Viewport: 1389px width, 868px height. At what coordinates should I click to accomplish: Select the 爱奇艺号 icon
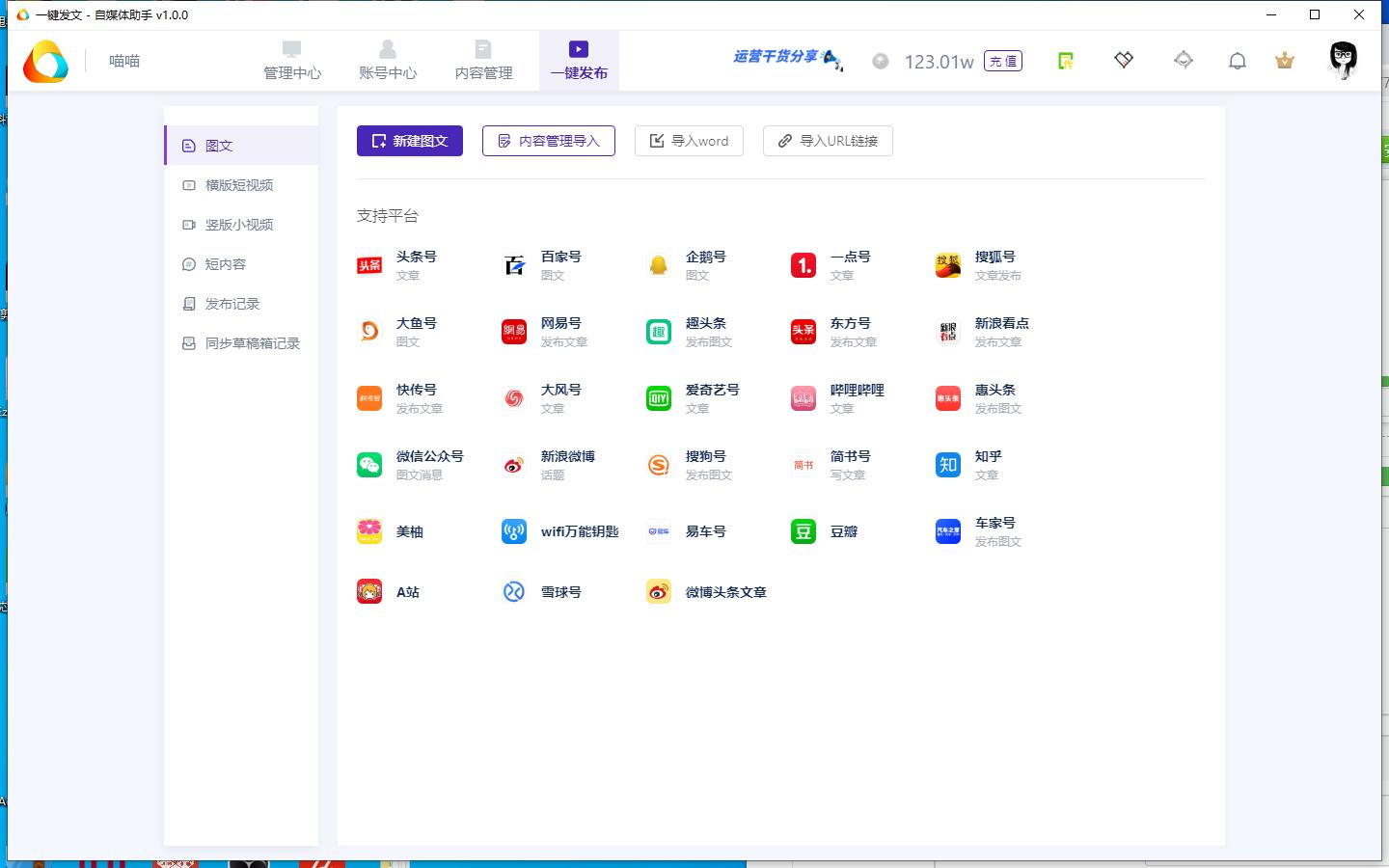pyautogui.click(x=659, y=398)
